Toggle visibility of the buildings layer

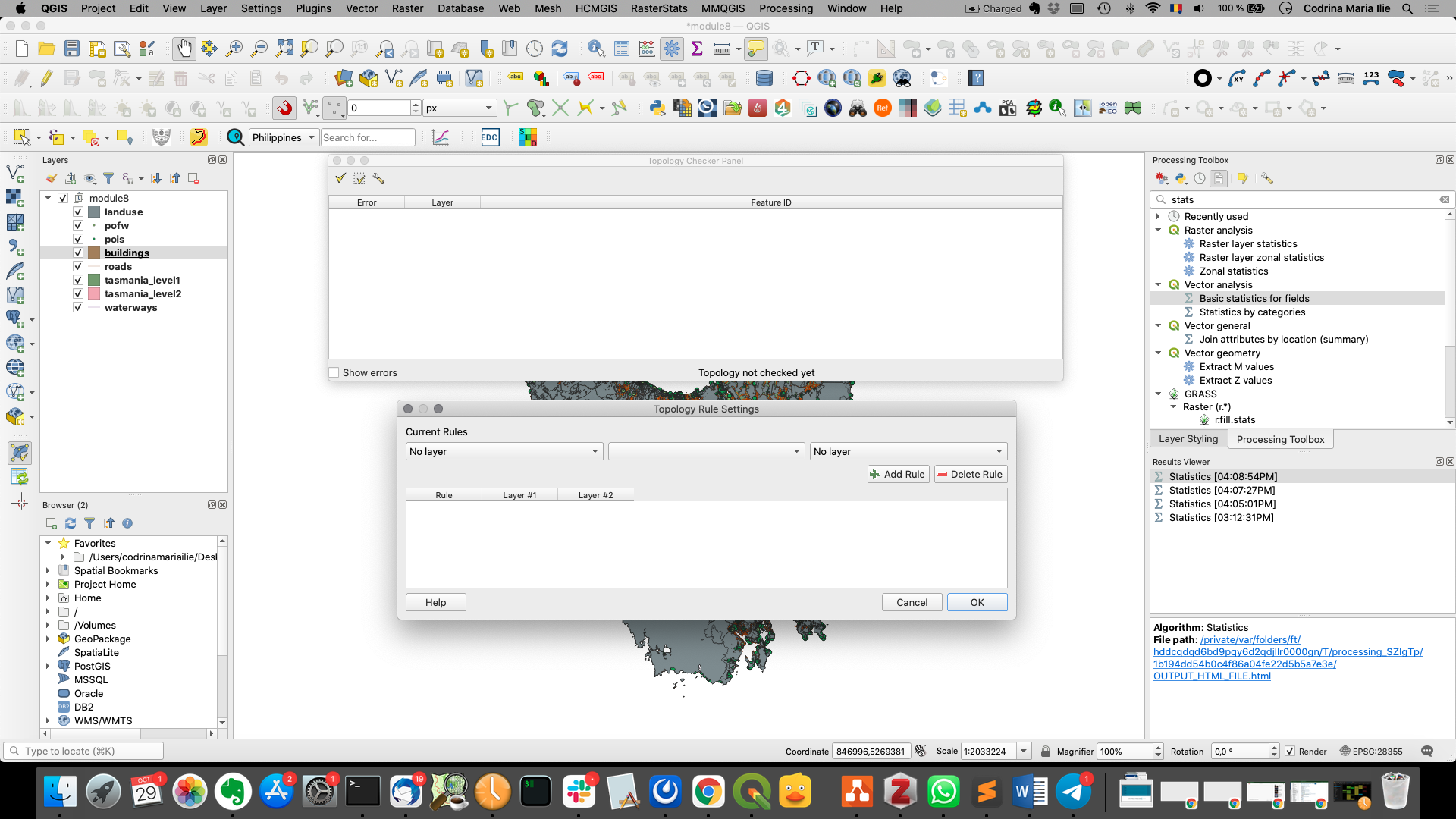click(x=79, y=253)
